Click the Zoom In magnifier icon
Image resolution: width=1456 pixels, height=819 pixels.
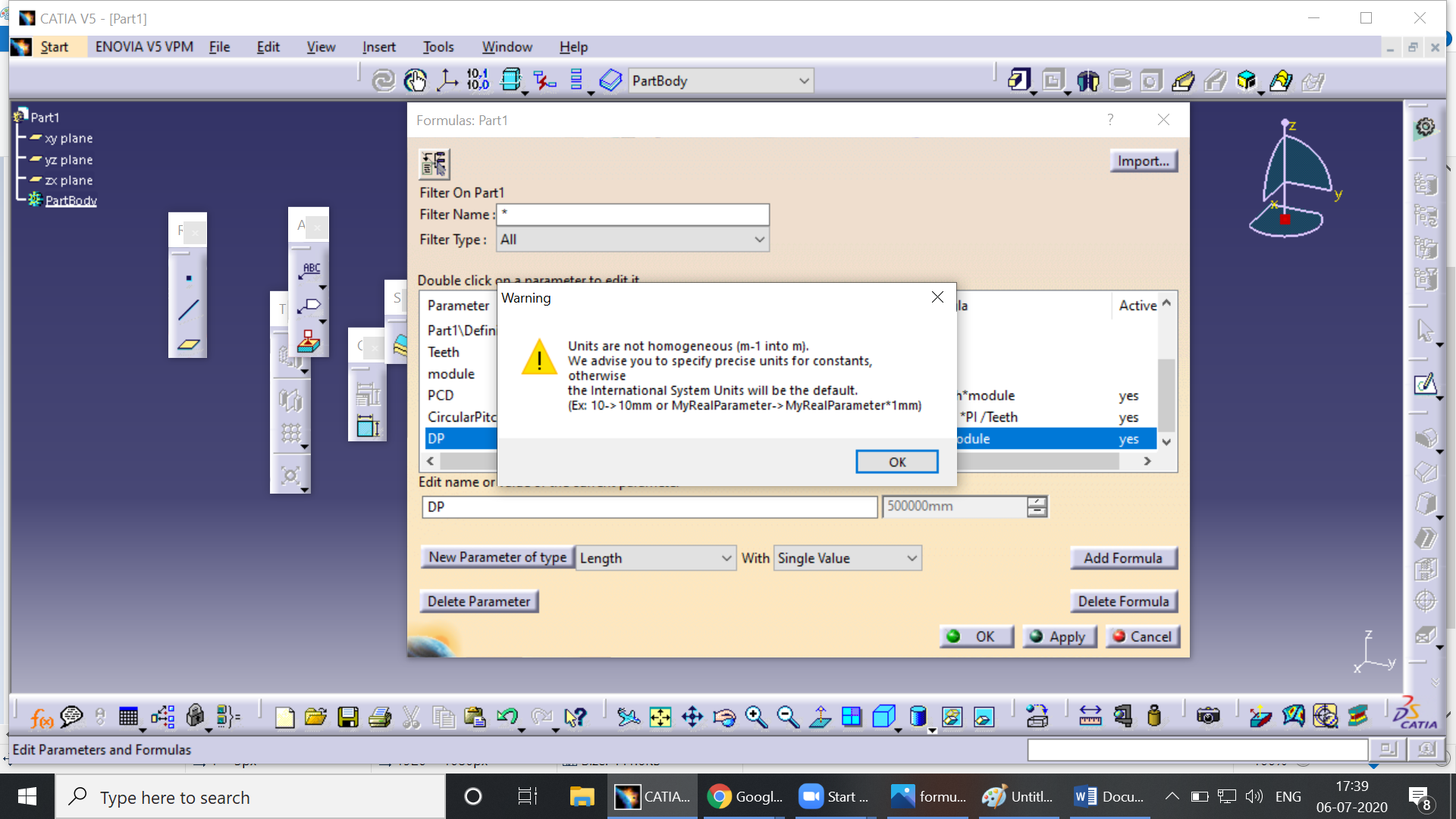(756, 717)
